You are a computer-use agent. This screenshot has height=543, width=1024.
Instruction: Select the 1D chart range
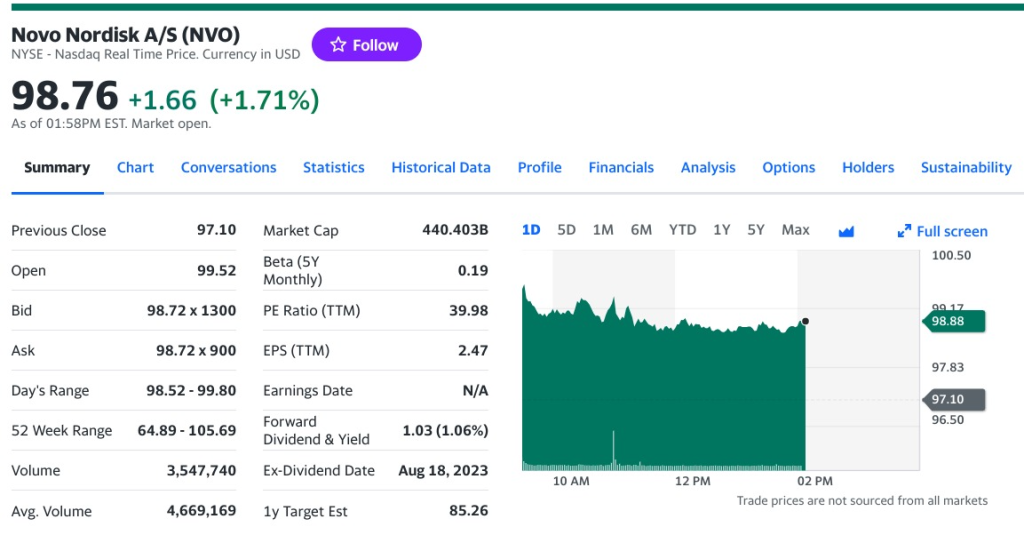pos(531,230)
